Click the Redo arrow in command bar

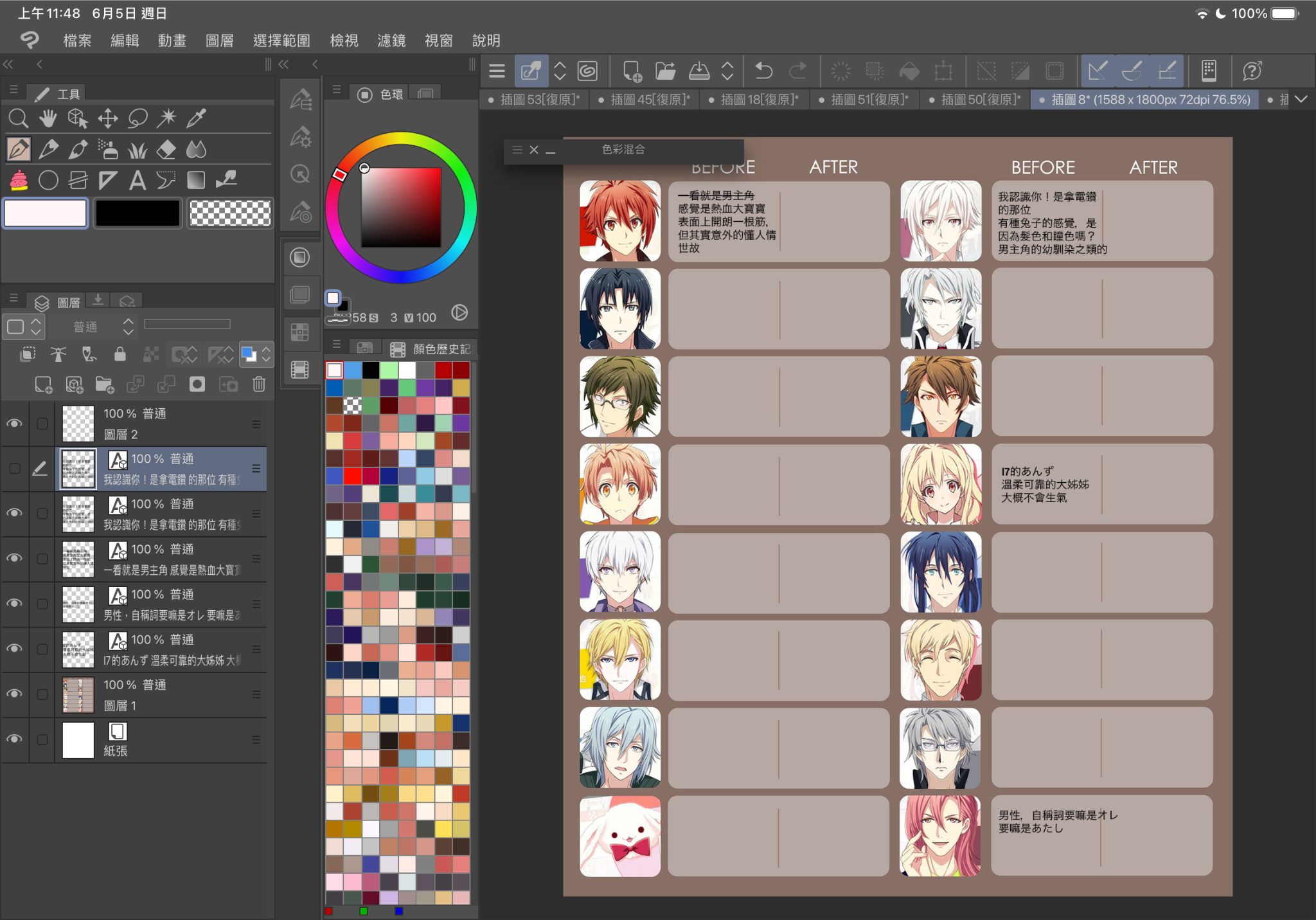797,71
